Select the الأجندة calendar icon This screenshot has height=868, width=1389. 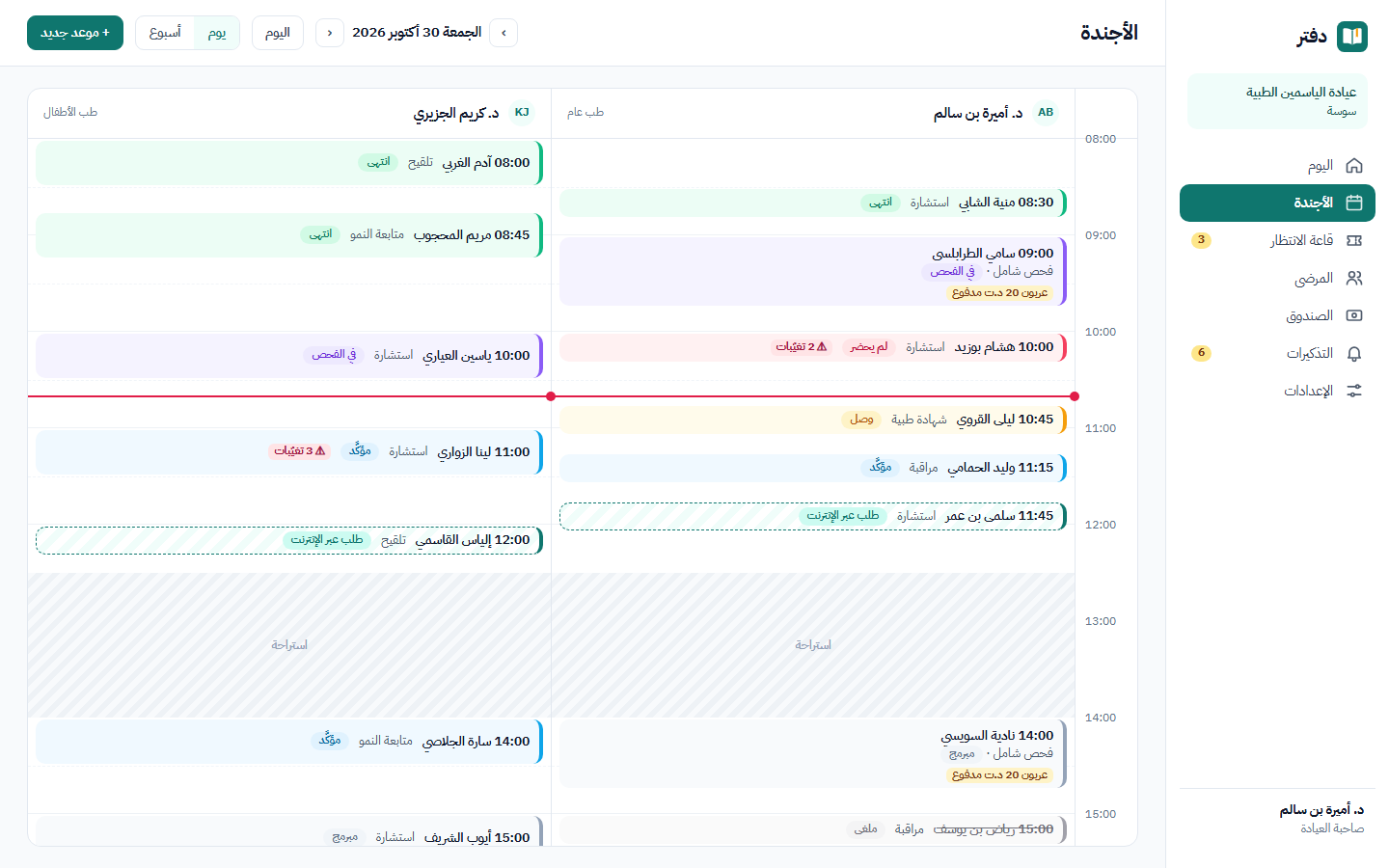(1354, 203)
